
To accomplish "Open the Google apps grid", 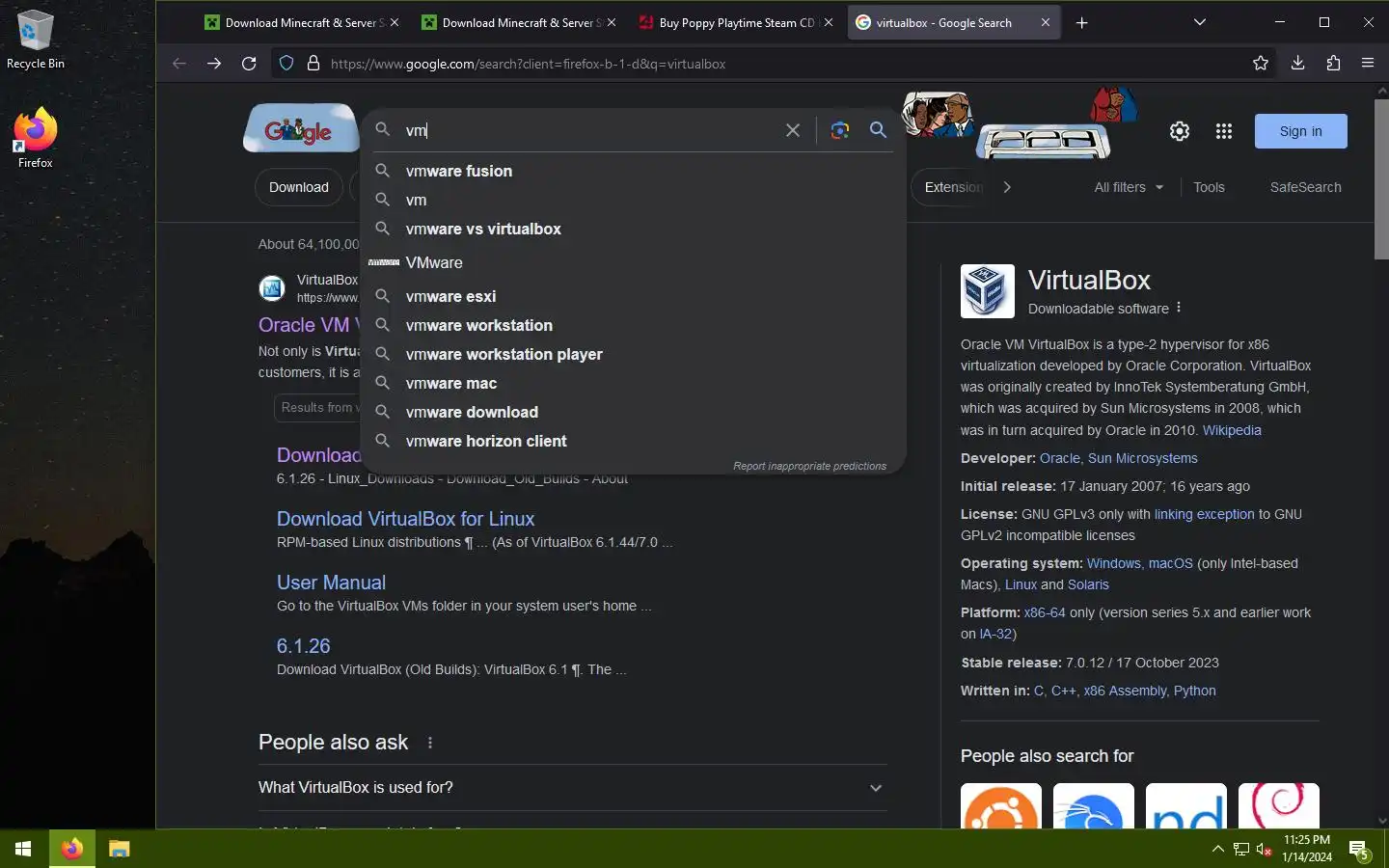I will (1224, 131).
